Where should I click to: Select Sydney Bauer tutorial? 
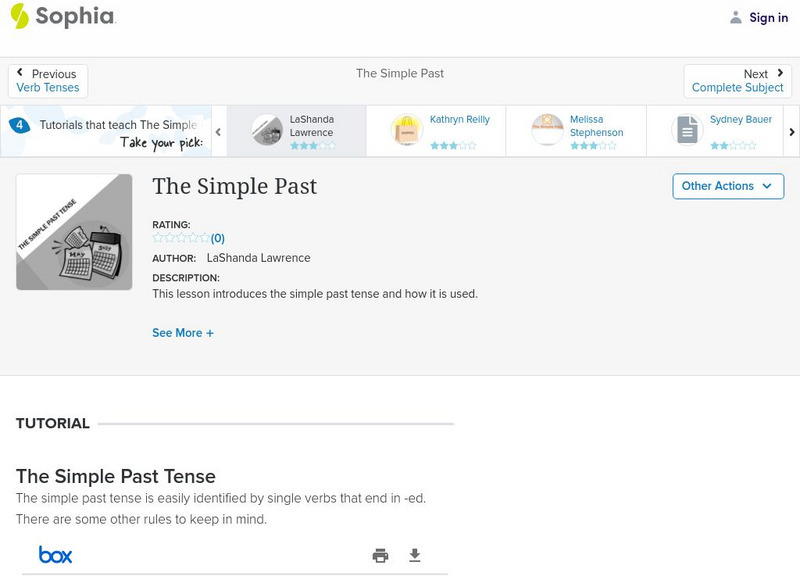(x=716, y=131)
